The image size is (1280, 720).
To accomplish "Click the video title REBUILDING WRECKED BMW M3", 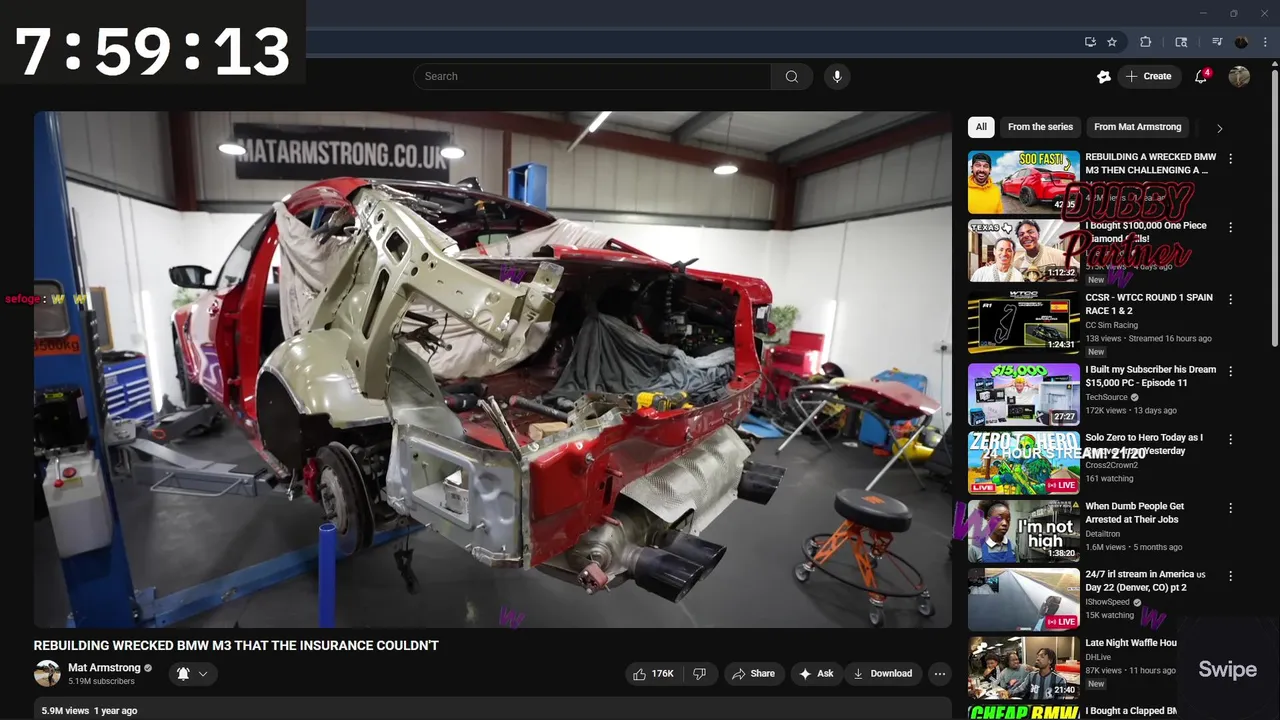I will point(236,646).
